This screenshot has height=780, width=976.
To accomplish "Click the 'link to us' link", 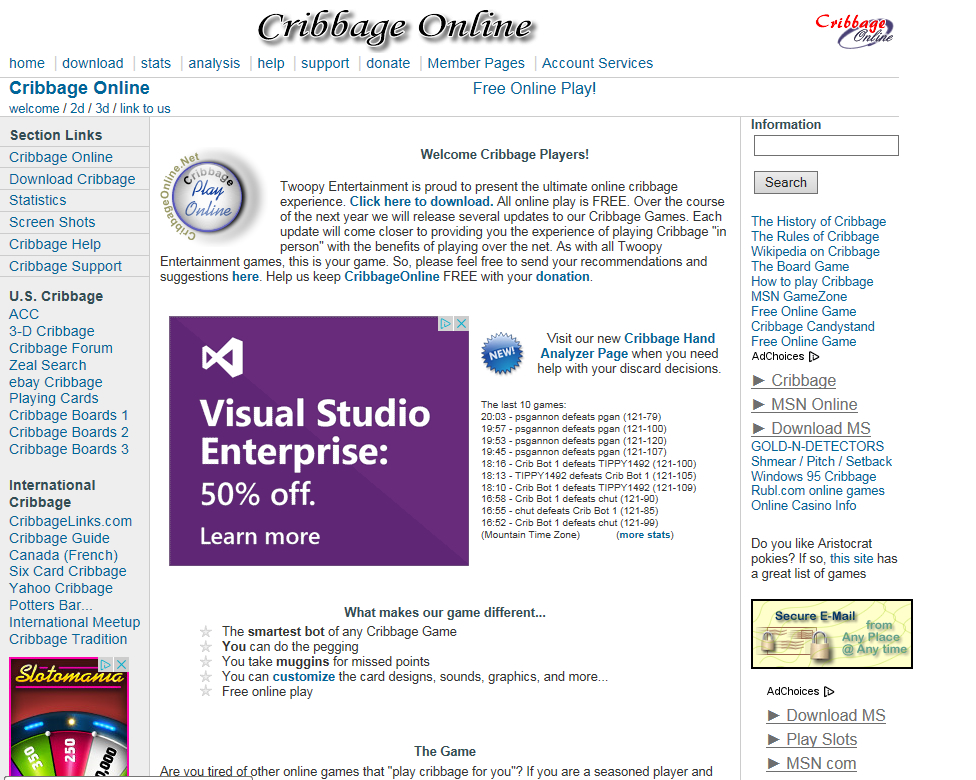I will click(145, 108).
